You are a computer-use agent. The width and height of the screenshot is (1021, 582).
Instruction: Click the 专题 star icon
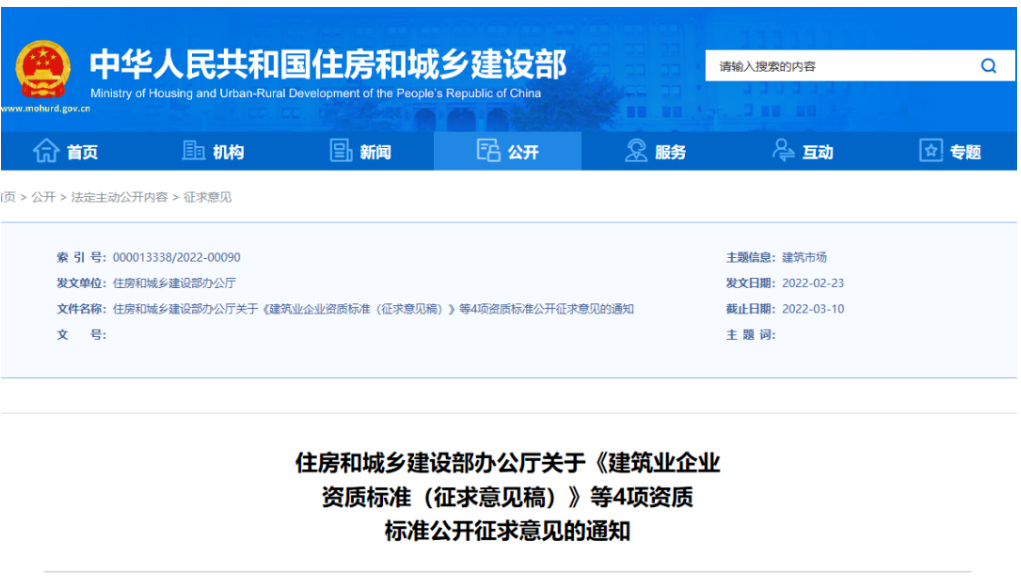point(931,150)
